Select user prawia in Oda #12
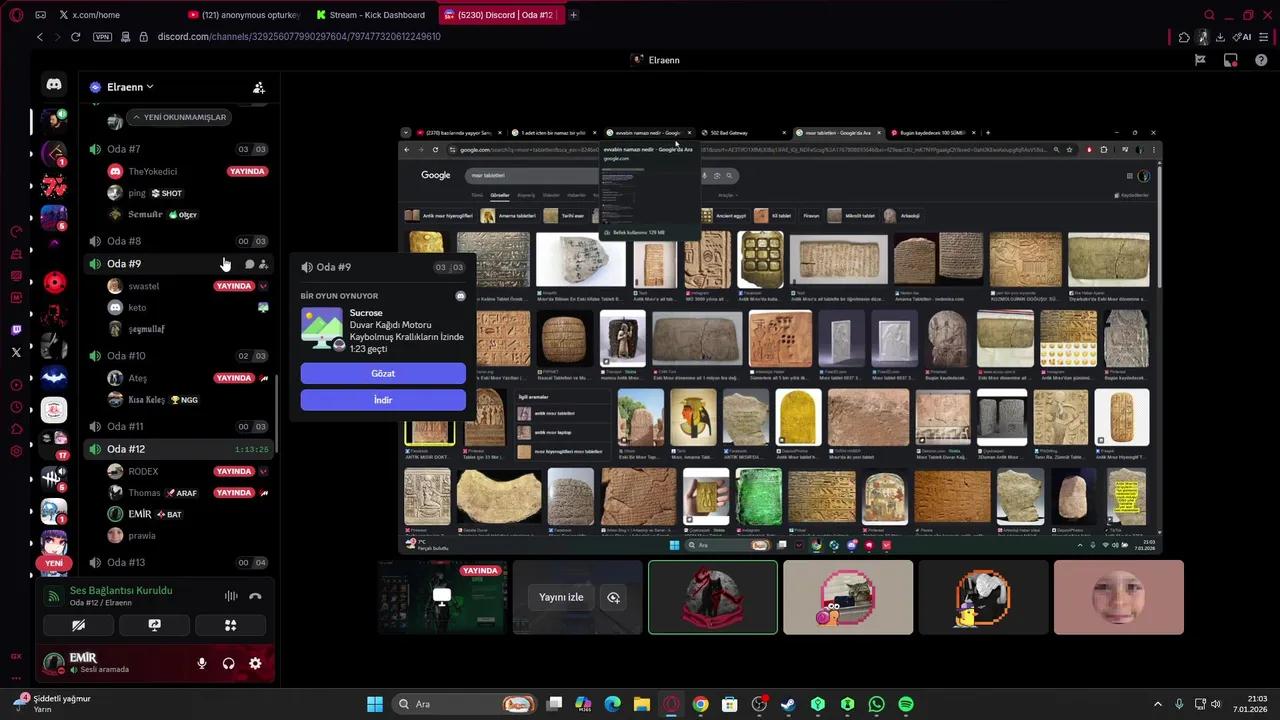 click(142, 536)
